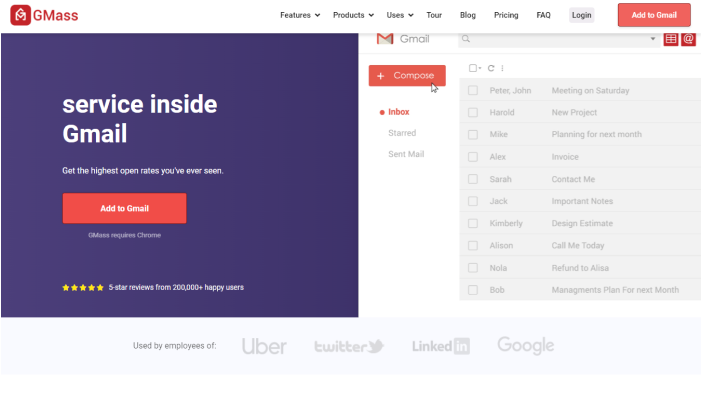Open the three-dot more options icon
Image resolution: width=701 pixels, height=400 pixels.
click(503, 68)
